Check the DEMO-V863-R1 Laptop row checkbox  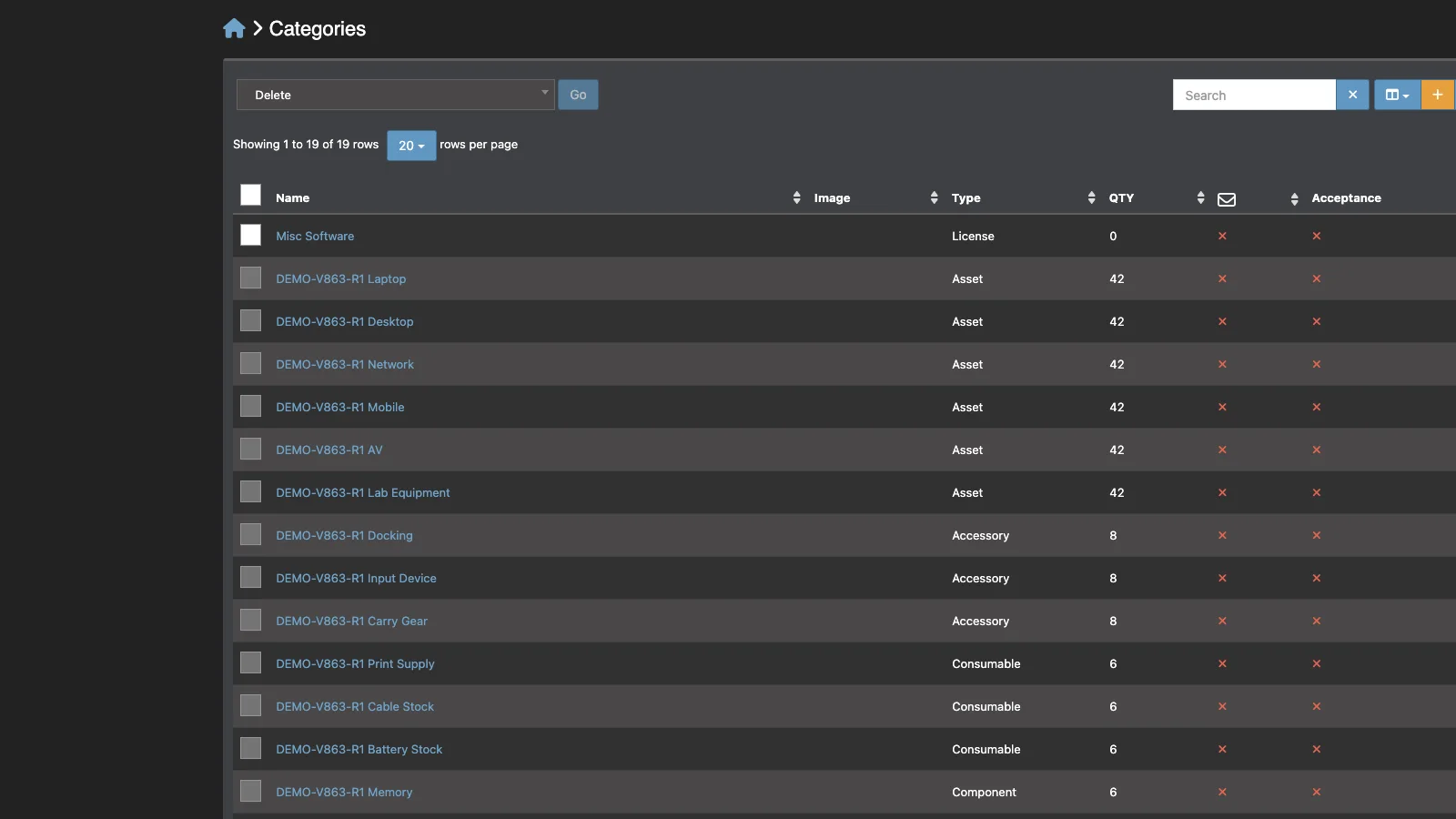pyautogui.click(x=250, y=278)
